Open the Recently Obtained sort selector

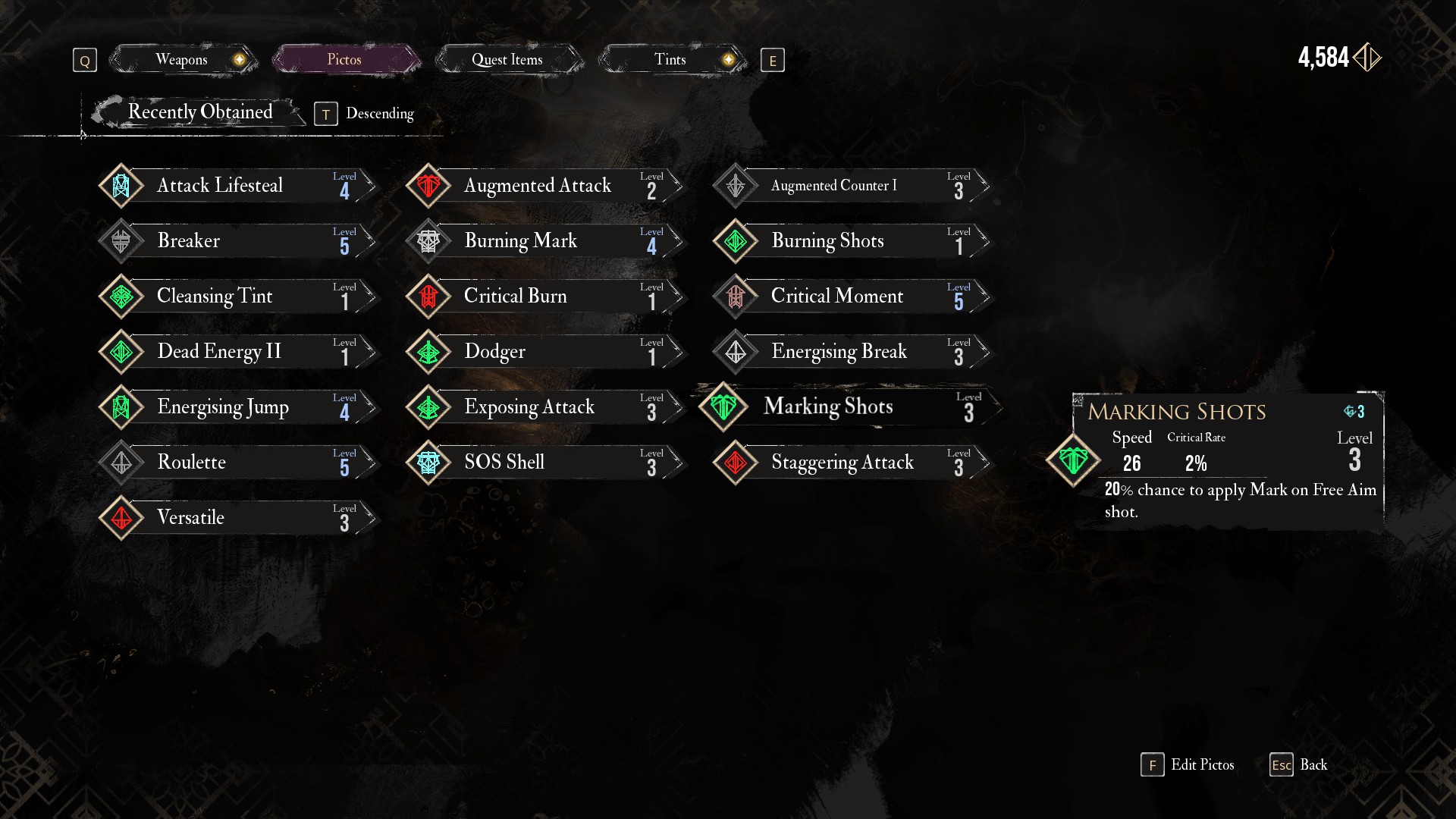[199, 112]
